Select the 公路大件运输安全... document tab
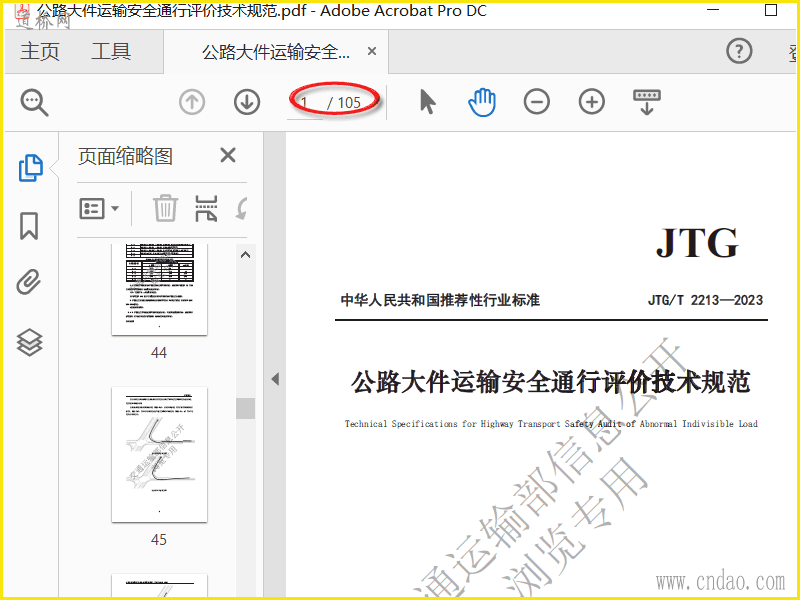800x600 pixels. (x=276, y=52)
